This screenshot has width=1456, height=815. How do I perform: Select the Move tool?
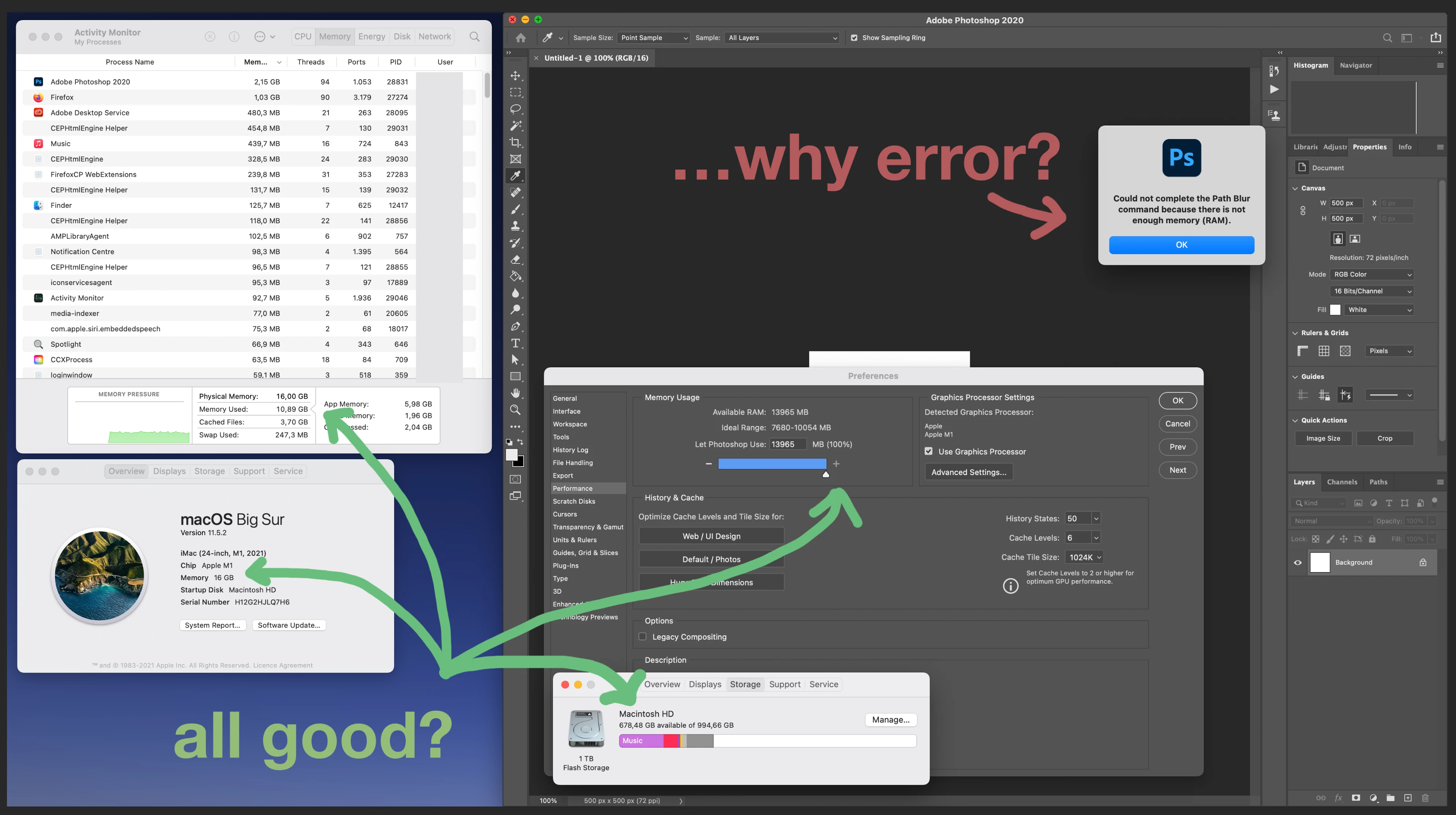(x=515, y=76)
